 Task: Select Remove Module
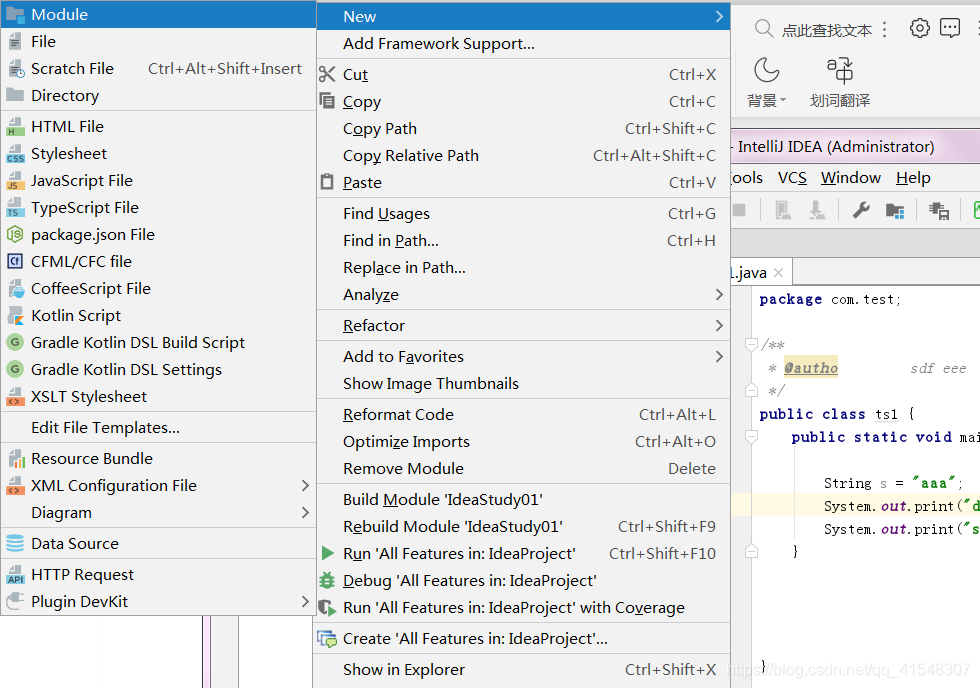(523, 469)
